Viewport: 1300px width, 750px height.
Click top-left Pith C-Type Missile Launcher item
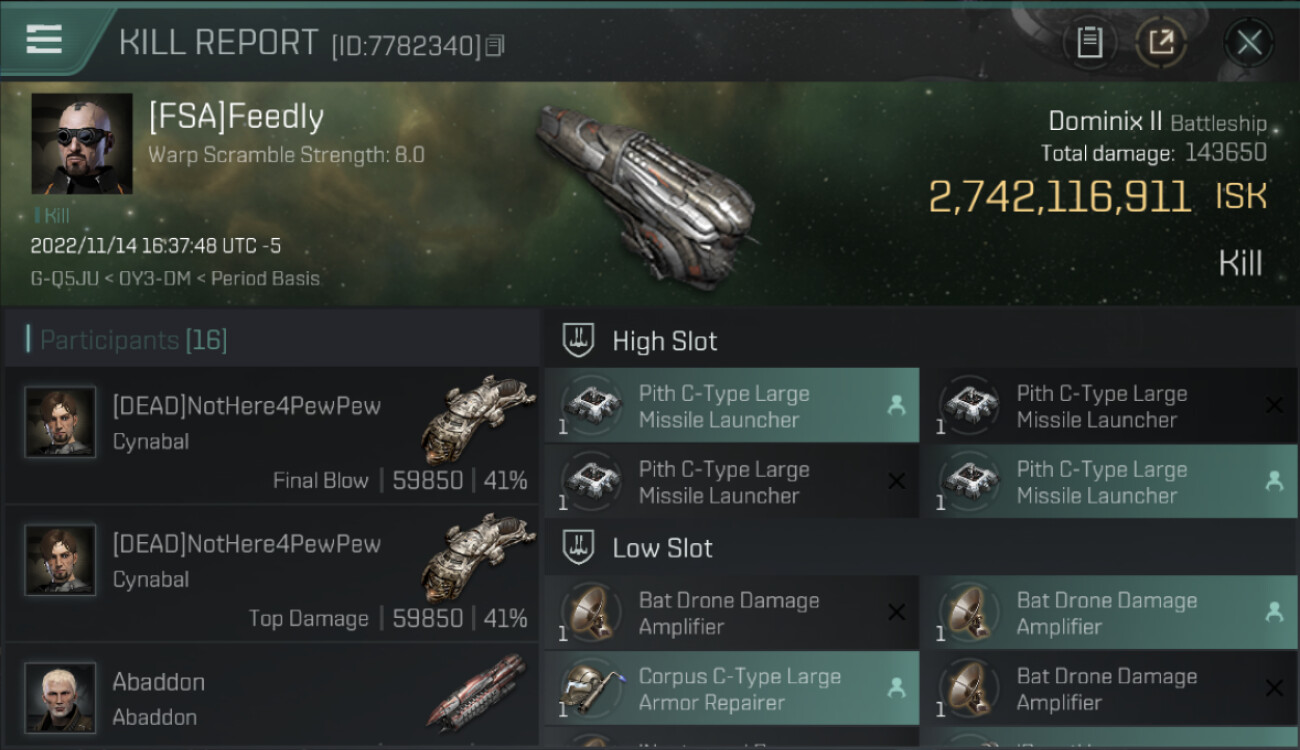point(731,406)
